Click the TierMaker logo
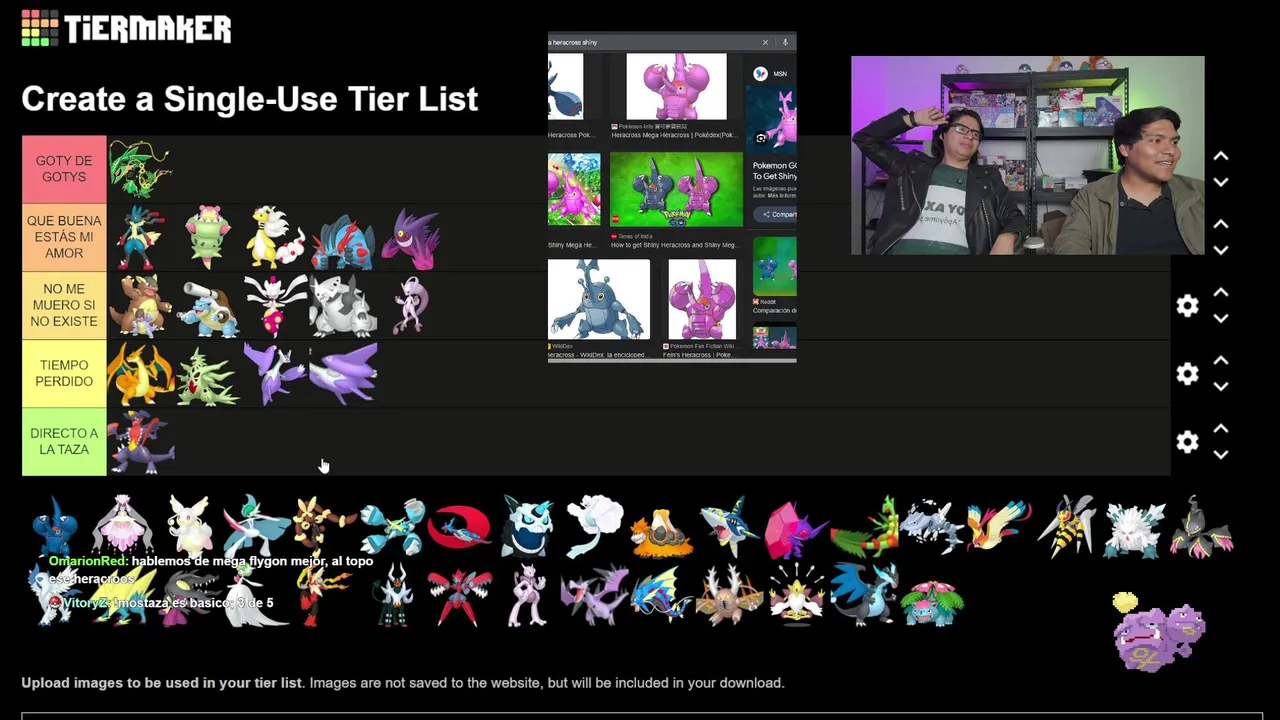The image size is (1280, 720). [126, 28]
